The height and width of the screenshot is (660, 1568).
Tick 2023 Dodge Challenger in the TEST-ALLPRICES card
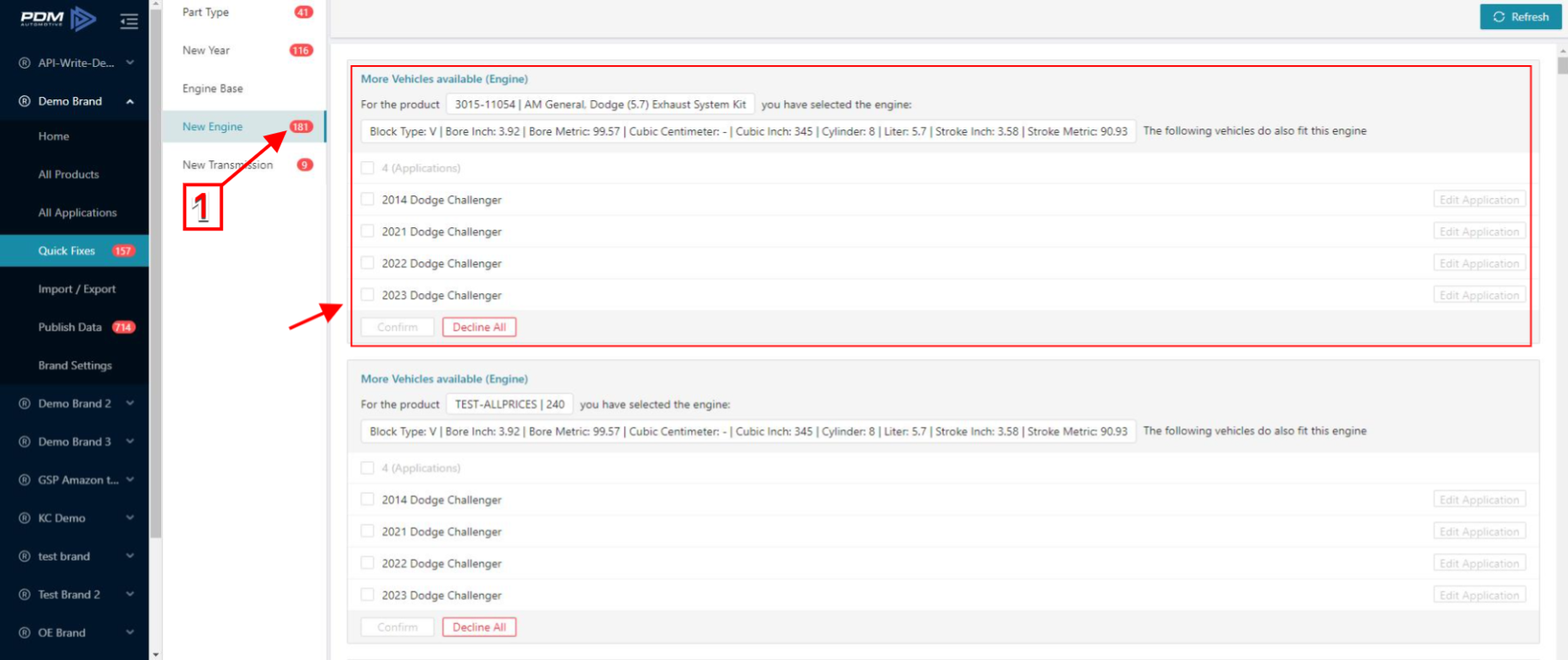click(368, 595)
